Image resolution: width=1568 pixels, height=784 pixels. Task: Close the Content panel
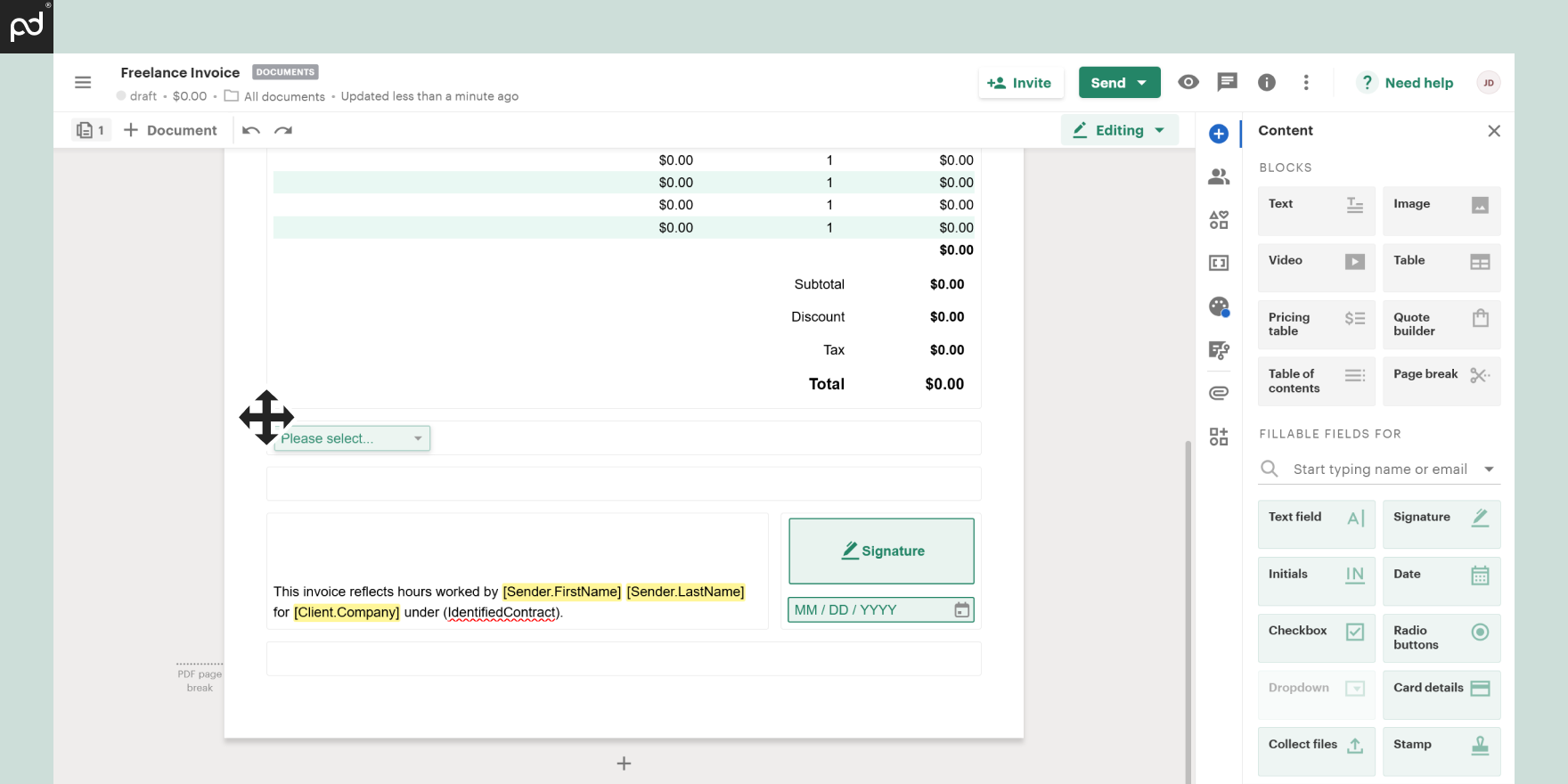[1494, 131]
